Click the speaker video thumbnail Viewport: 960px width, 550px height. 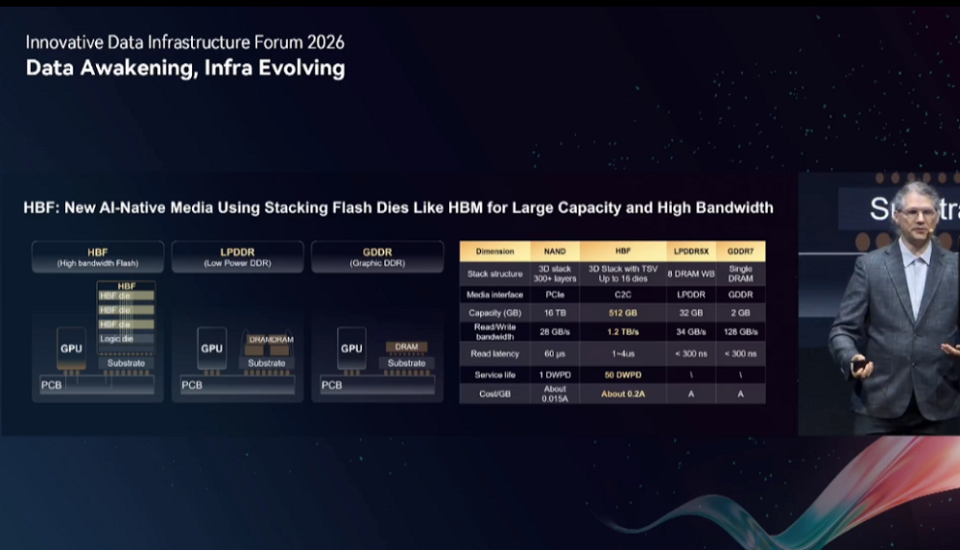point(879,304)
